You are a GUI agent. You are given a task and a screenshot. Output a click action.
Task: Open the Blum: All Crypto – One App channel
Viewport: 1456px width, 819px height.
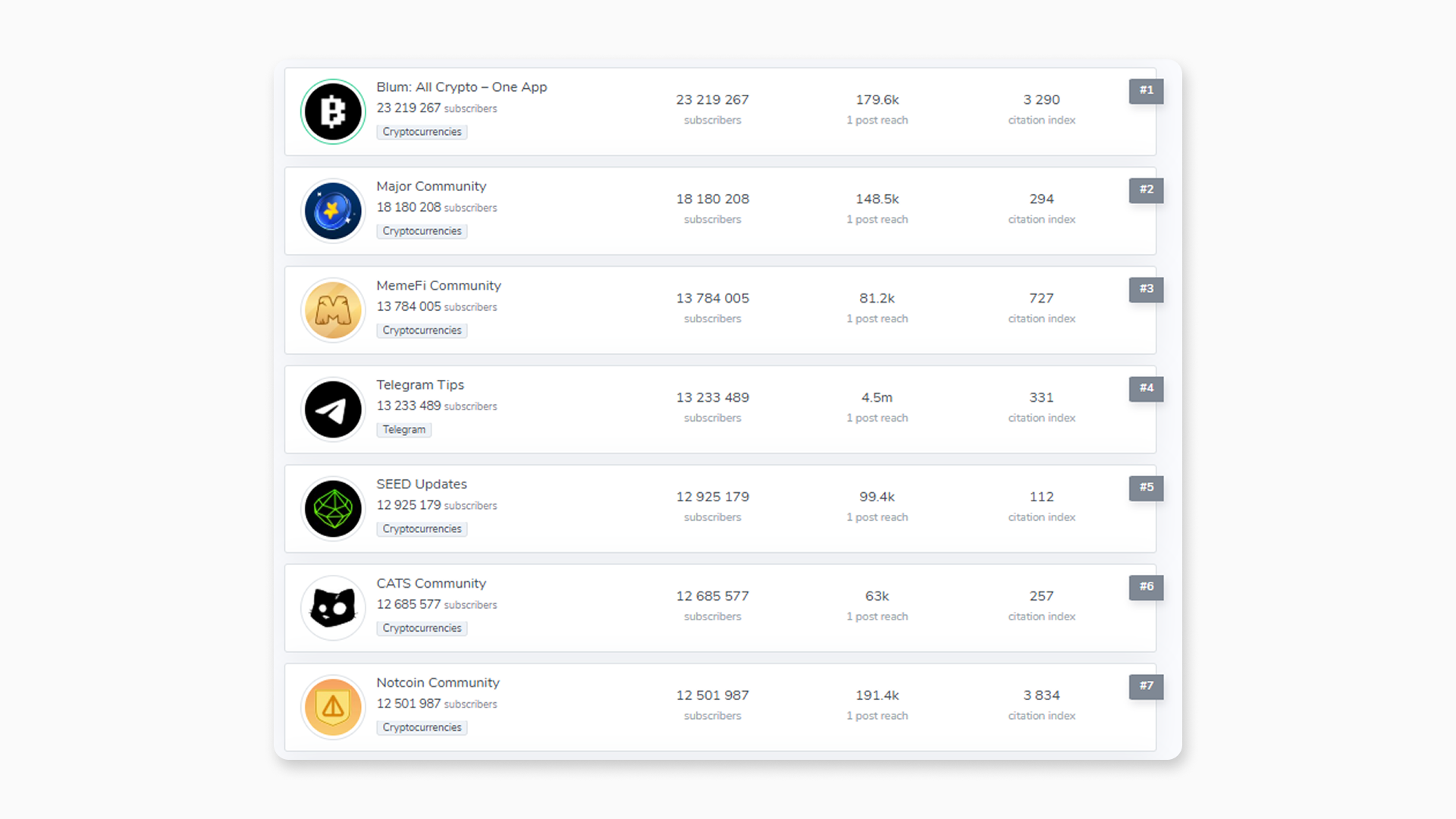click(x=462, y=86)
